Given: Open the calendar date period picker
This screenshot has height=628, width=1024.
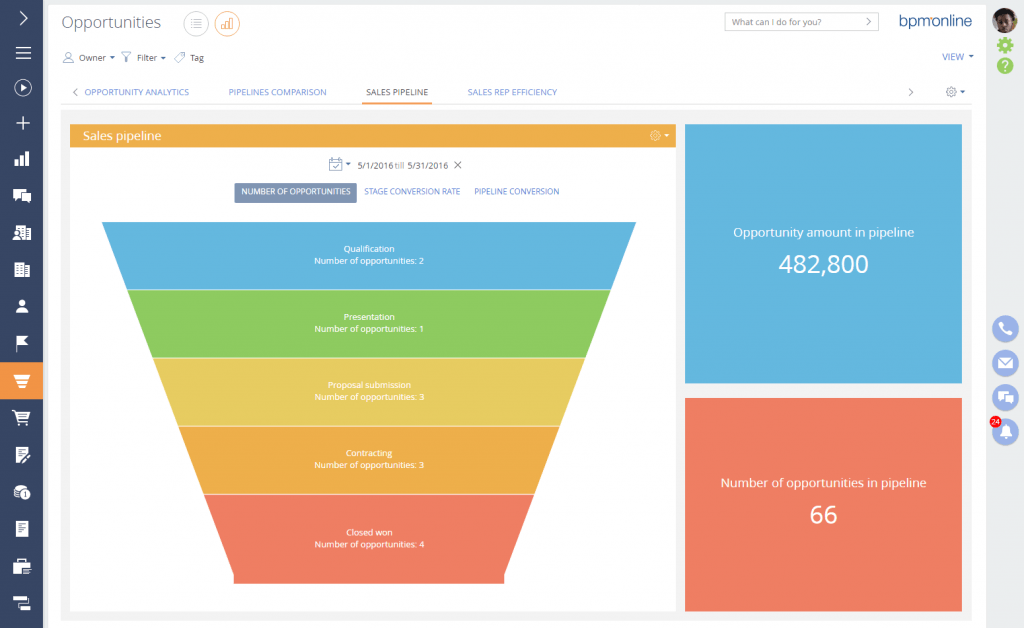Looking at the screenshot, I should [339, 165].
